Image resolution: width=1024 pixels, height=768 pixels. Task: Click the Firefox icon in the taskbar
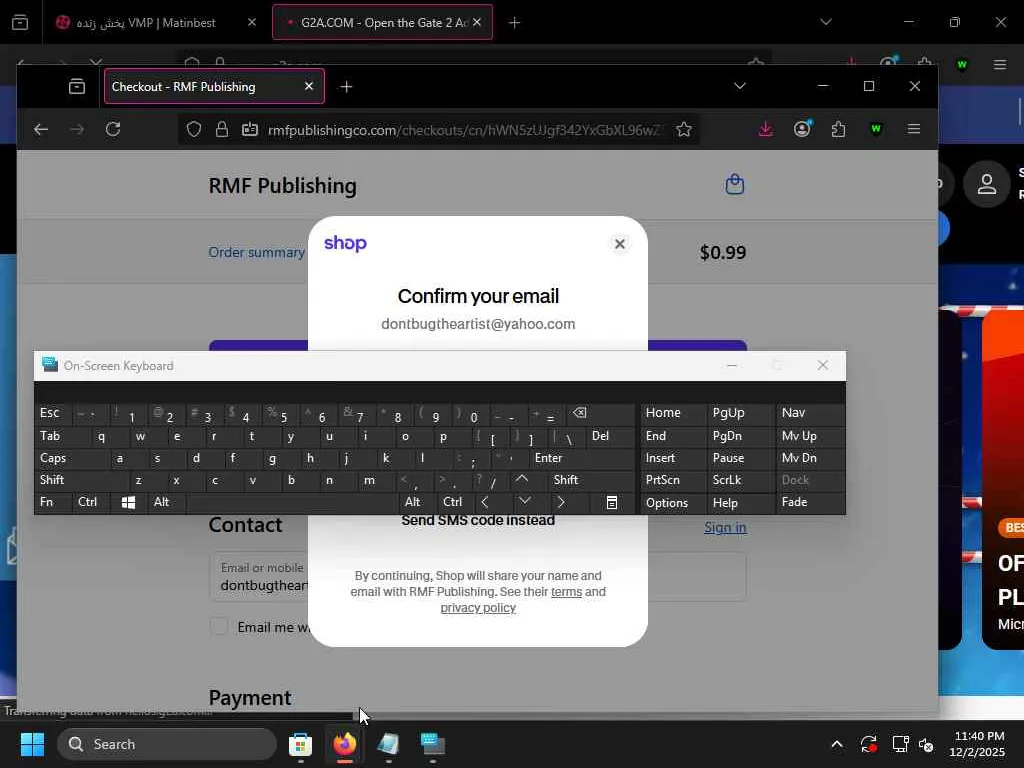pos(345,744)
